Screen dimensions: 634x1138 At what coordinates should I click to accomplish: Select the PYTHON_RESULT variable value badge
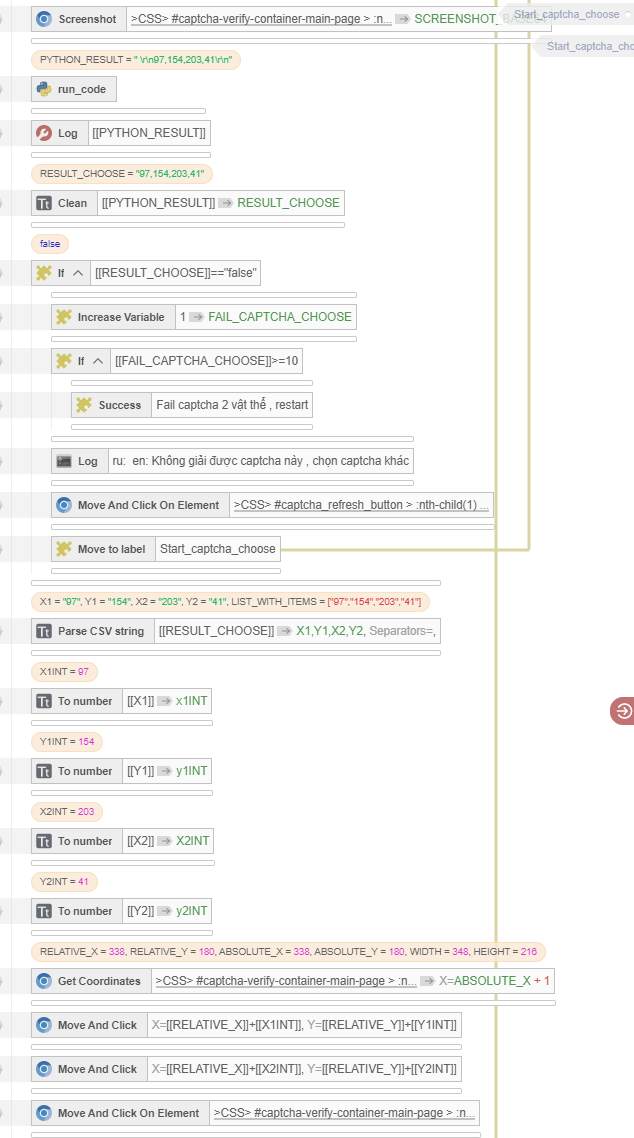[x=136, y=60]
